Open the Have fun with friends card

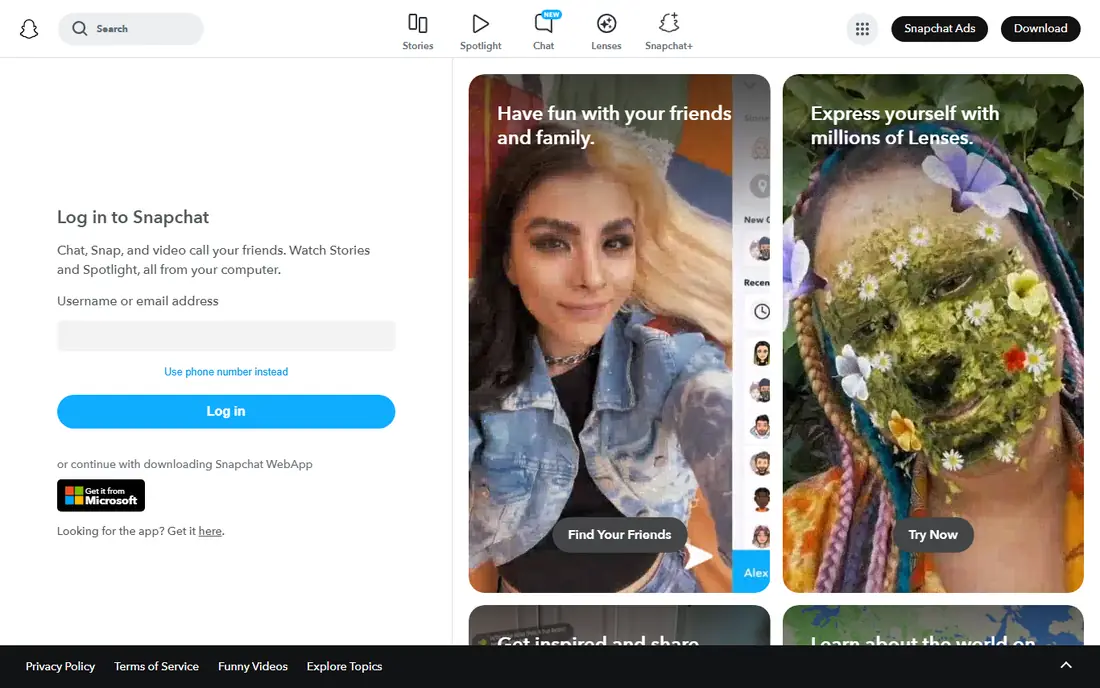tap(619, 333)
